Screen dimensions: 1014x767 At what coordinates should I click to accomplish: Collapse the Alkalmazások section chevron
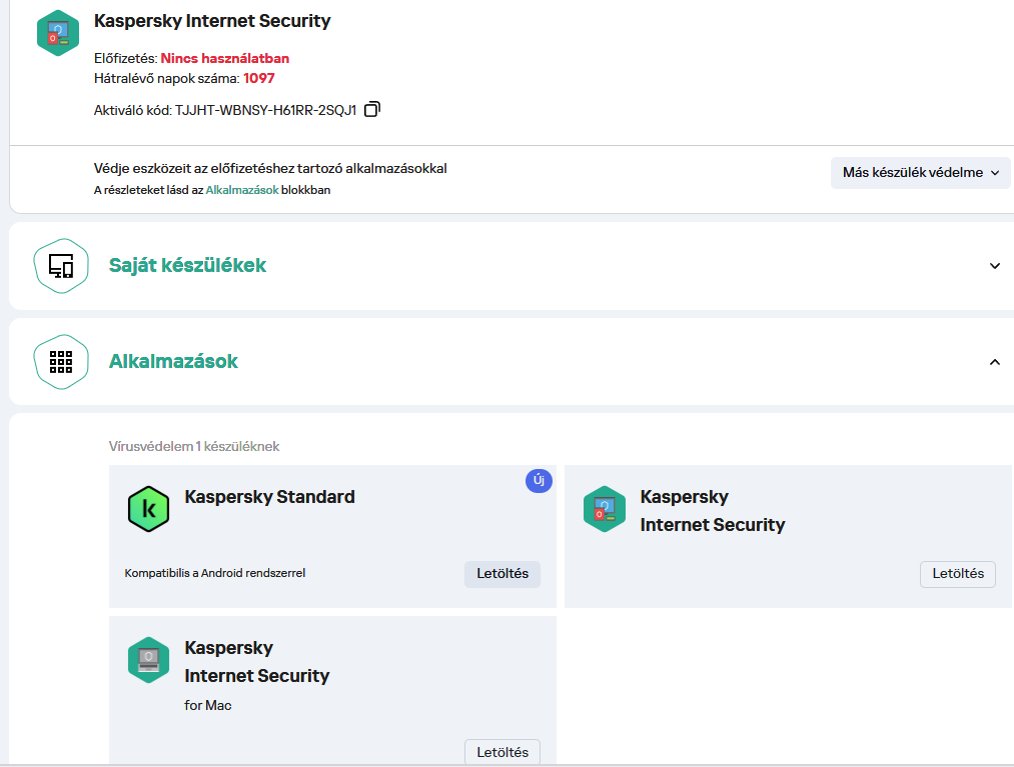[995, 362]
